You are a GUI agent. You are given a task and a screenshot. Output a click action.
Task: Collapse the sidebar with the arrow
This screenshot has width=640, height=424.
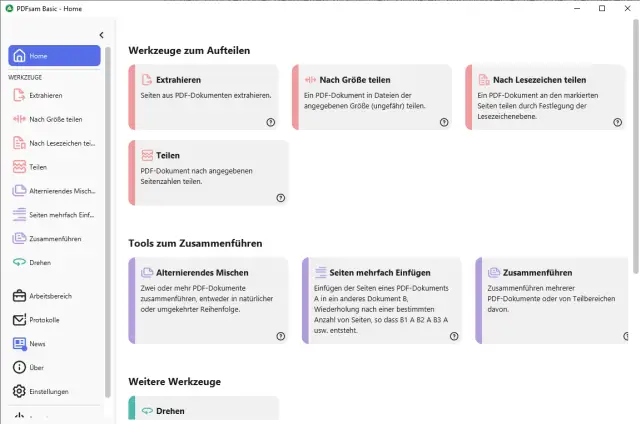tap(102, 35)
